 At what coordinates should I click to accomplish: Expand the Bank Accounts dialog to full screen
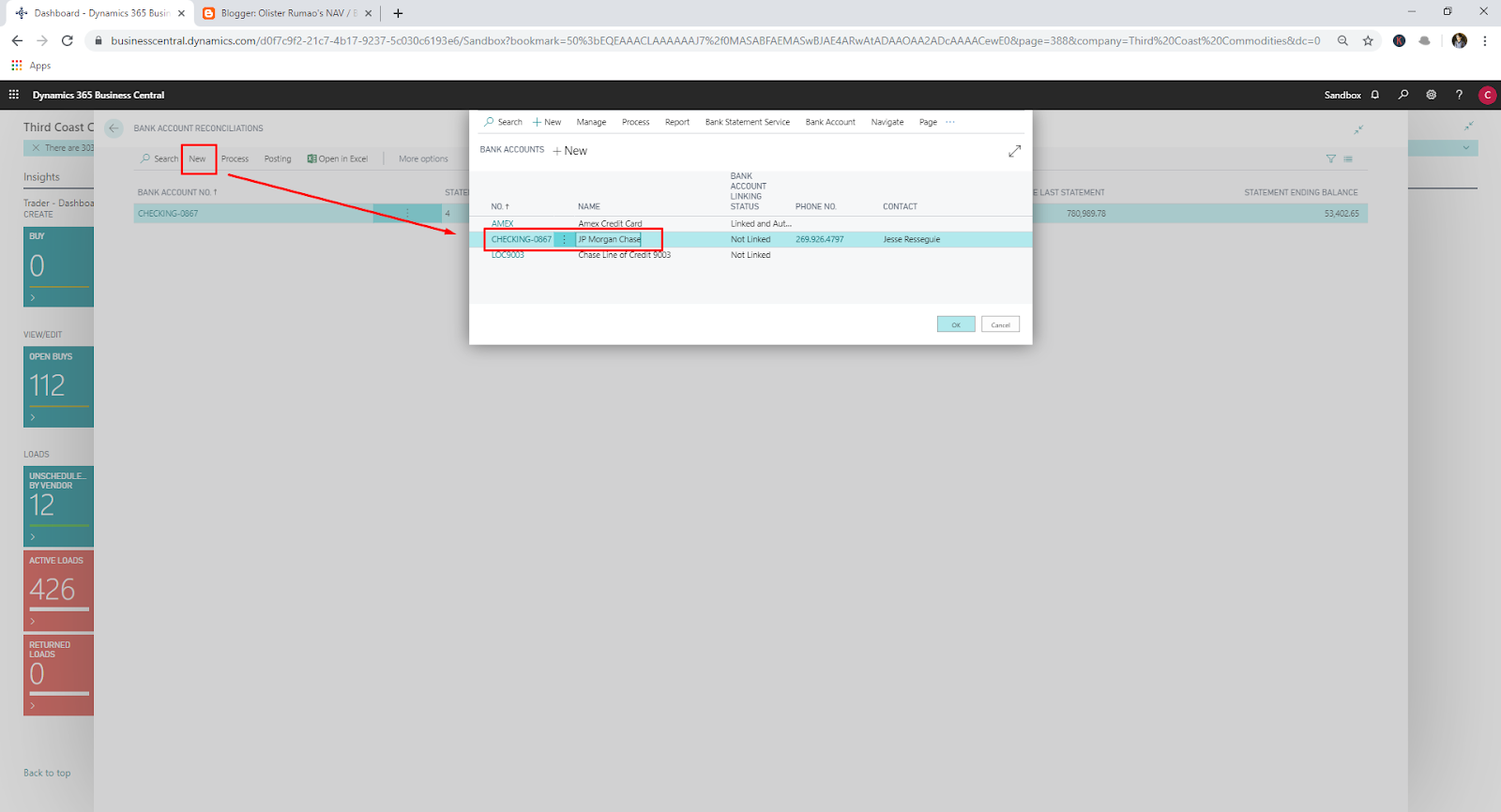tap(1014, 151)
